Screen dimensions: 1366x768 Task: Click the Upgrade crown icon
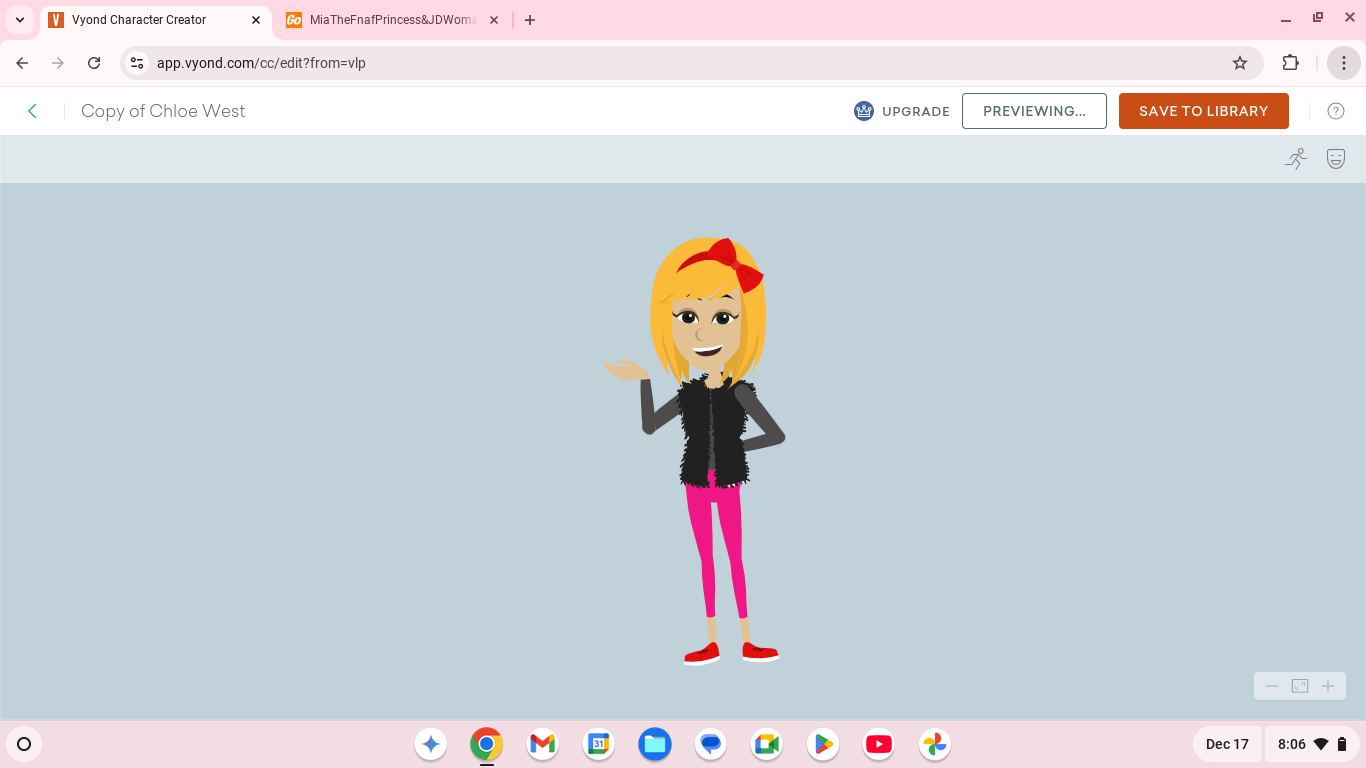pyautogui.click(x=864, y=111)
